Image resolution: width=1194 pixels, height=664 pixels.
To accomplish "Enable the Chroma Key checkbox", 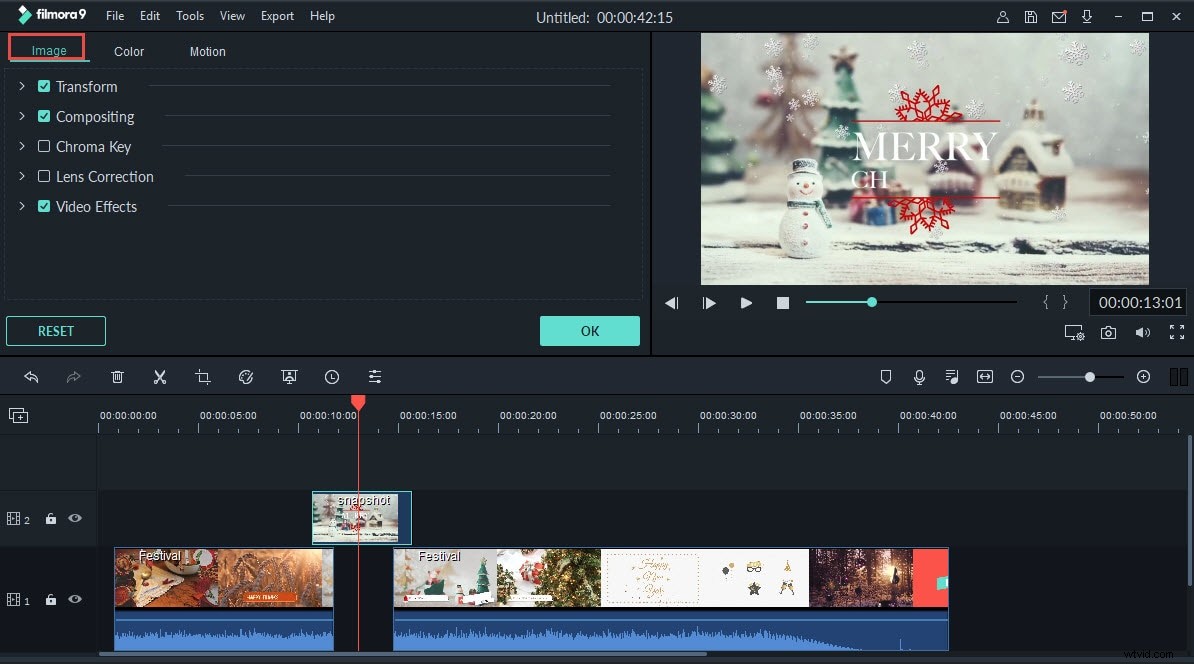I will (x=43, y=146).
